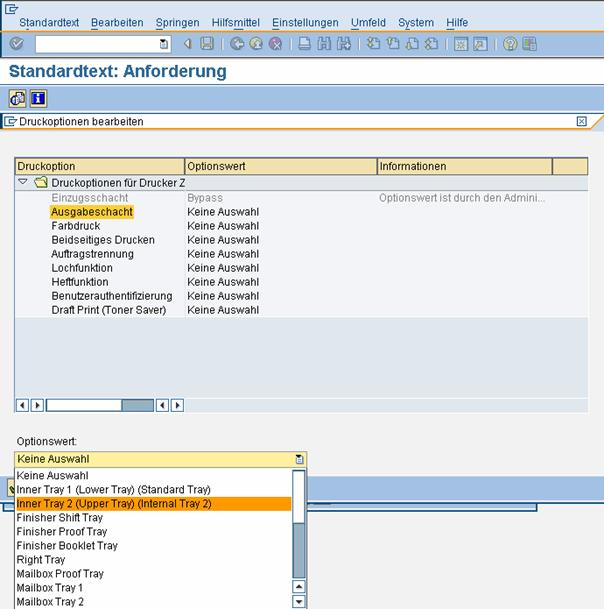Open the Standardtext menu
This screenshot has width=604, height=609.
click(49, 22)
